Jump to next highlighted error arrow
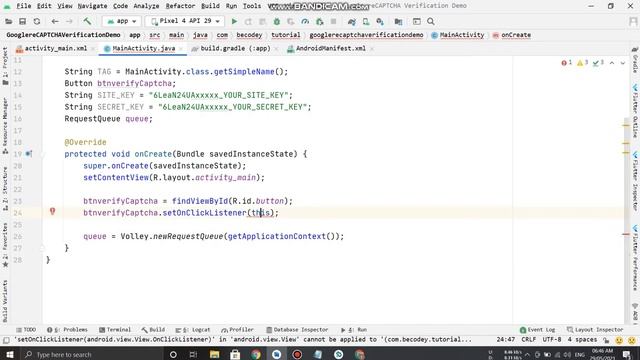640x360 pixels. point(623,63)
